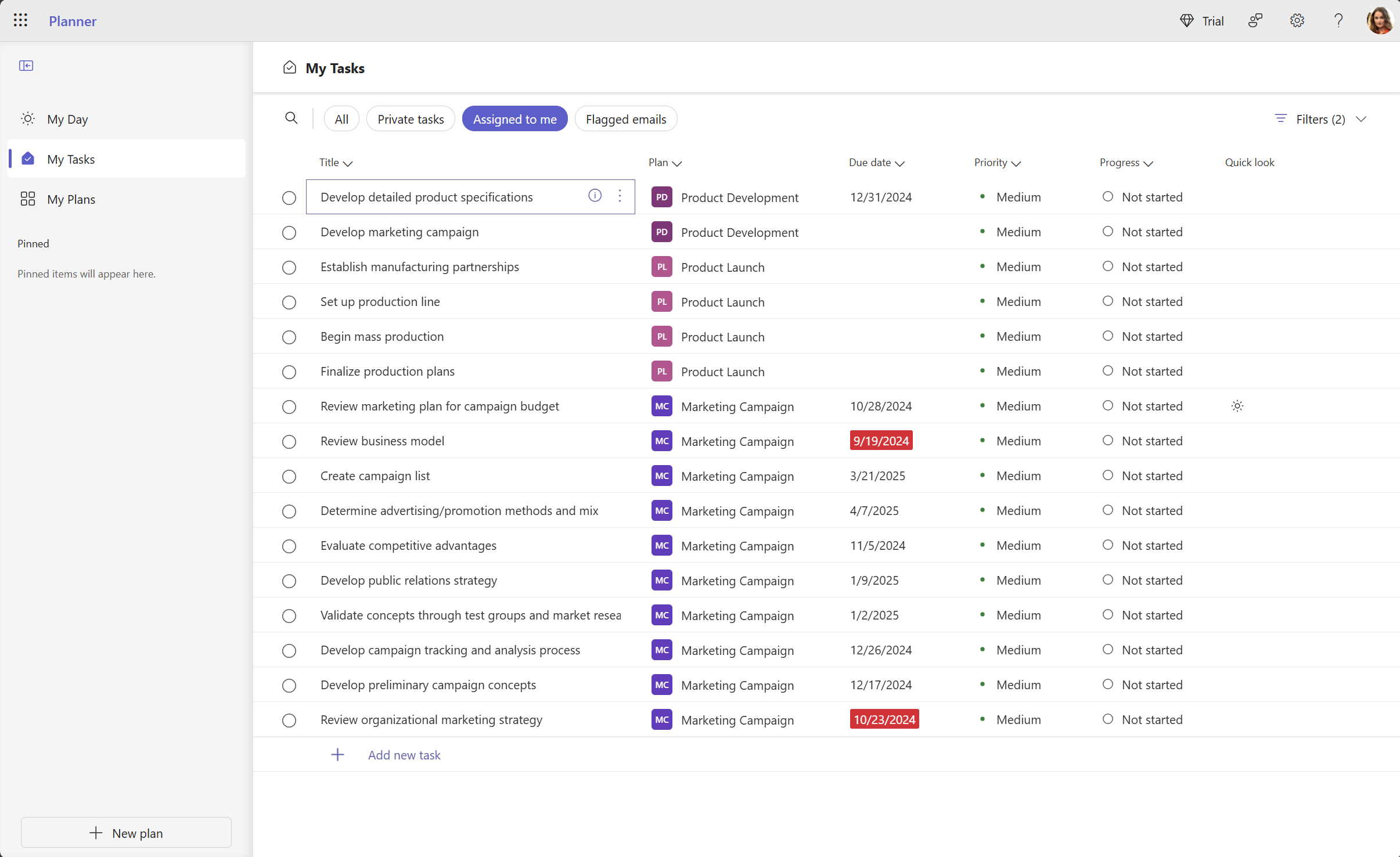Click the share link icon in toolbar

tap(1257, 21)
